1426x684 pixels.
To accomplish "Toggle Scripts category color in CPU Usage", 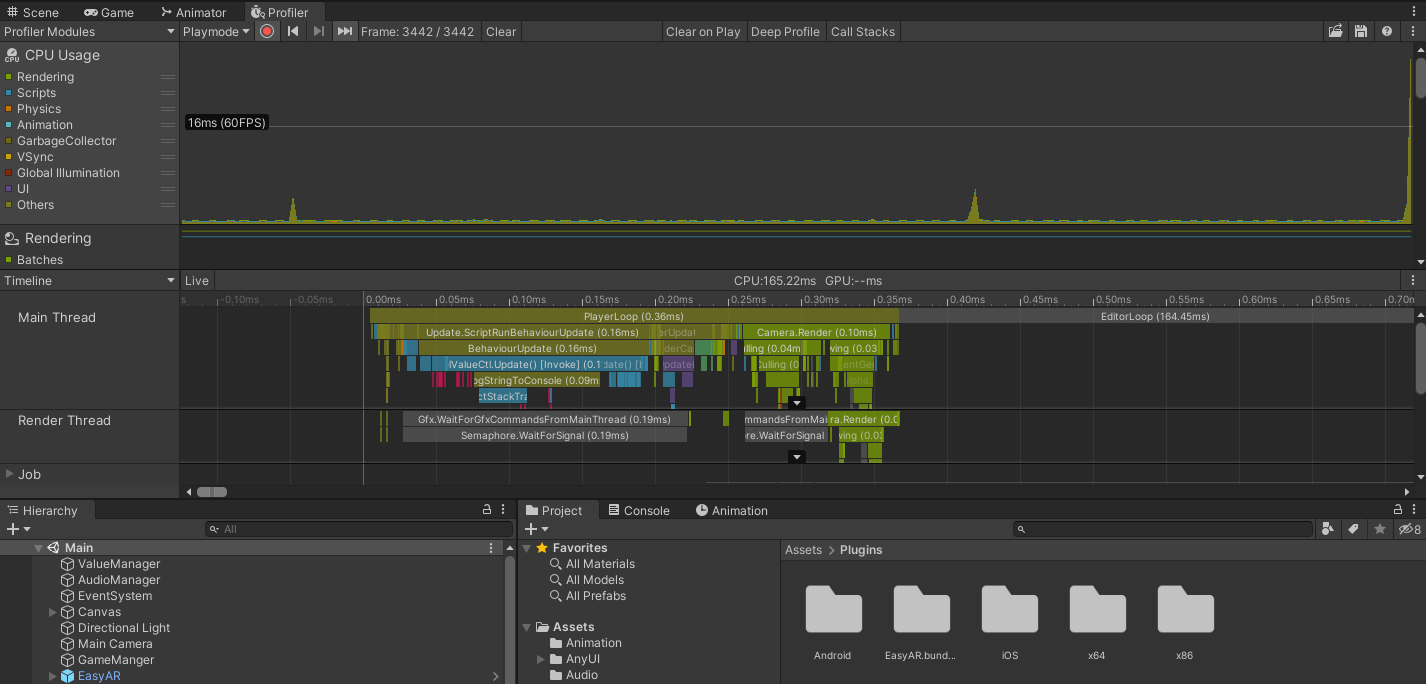I will click(x=9, y=93).
